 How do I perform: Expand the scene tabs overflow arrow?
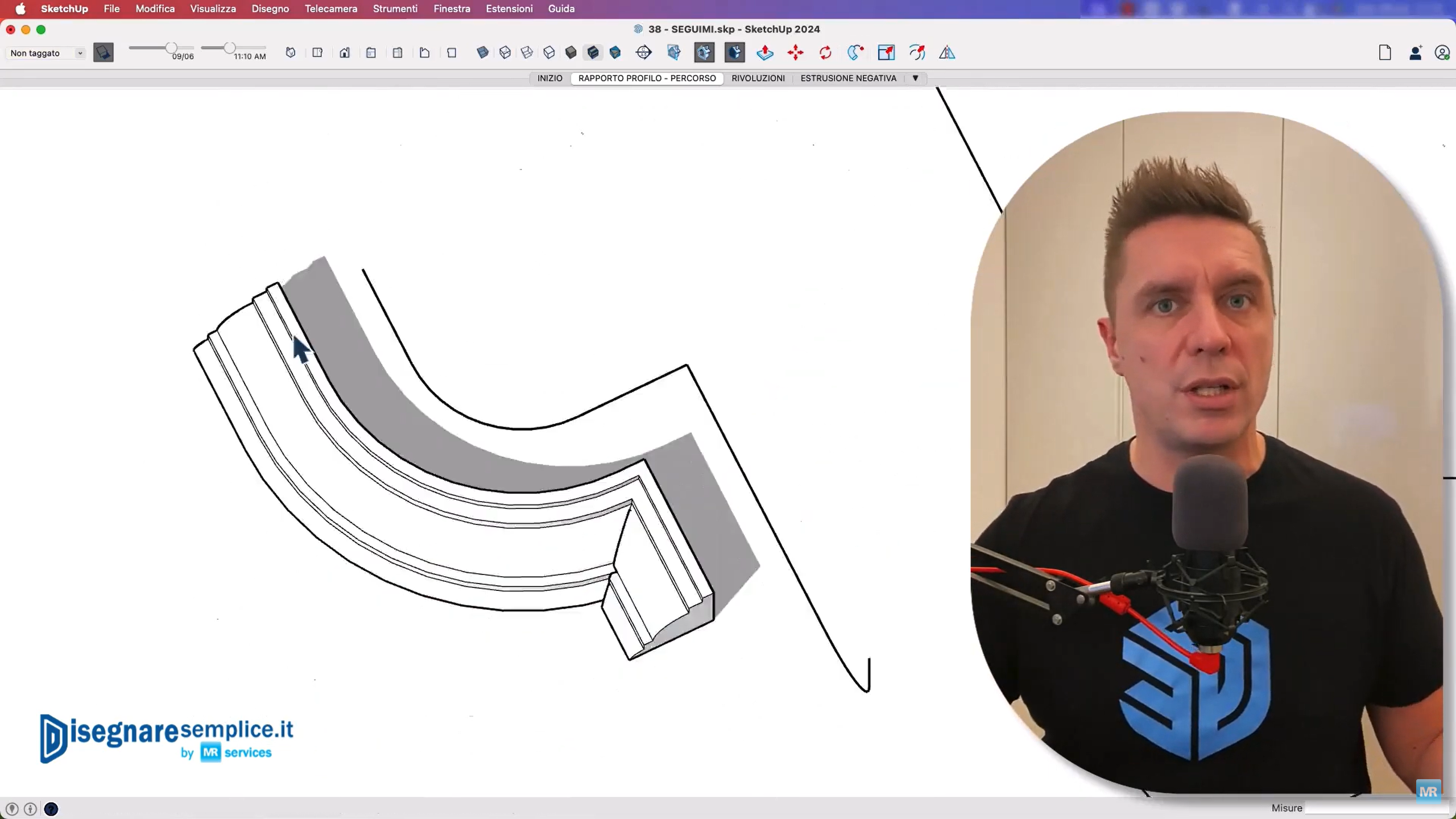tap(915, 78)
